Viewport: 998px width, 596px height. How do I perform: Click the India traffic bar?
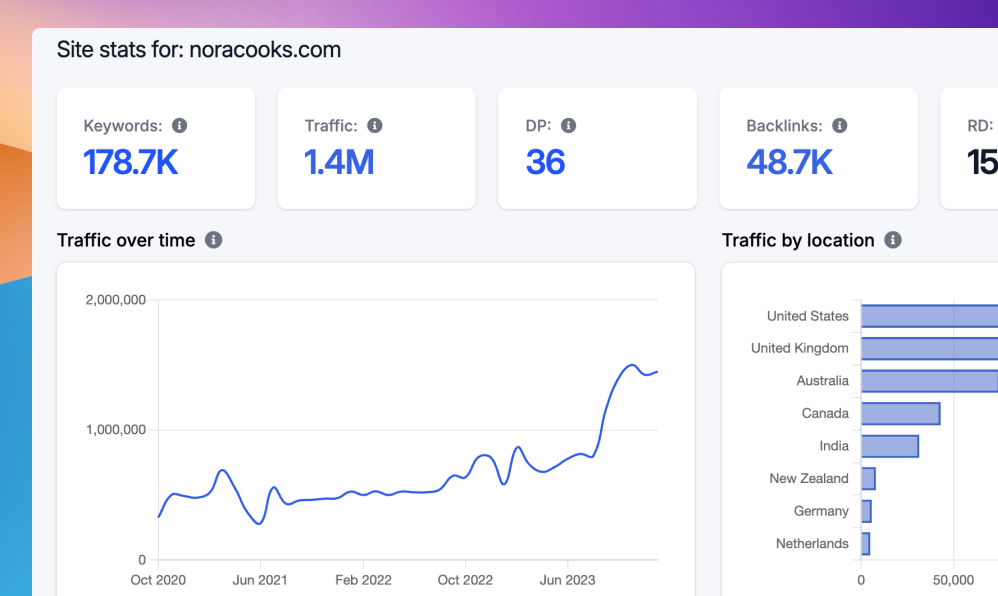889,446
